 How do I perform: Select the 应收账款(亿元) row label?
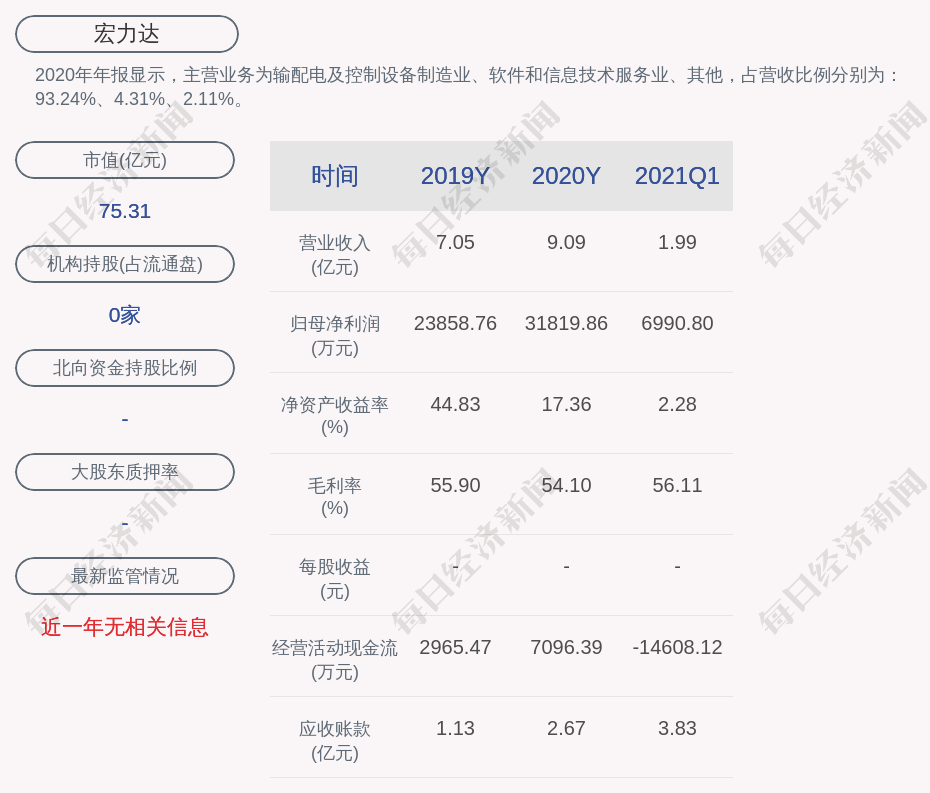[x=335, y=740]
